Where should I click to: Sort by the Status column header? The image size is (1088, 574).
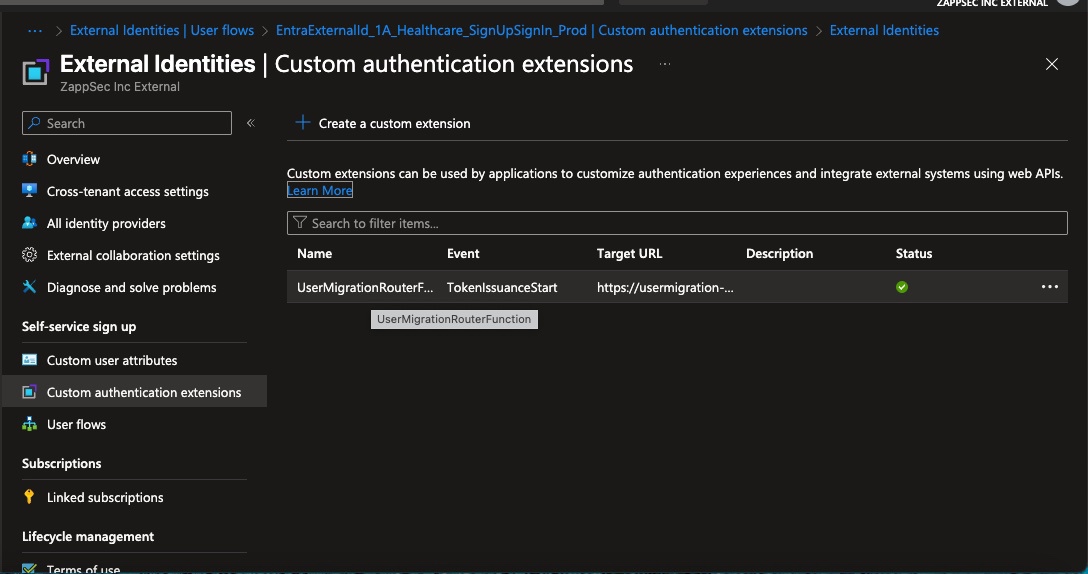(913, 253)
